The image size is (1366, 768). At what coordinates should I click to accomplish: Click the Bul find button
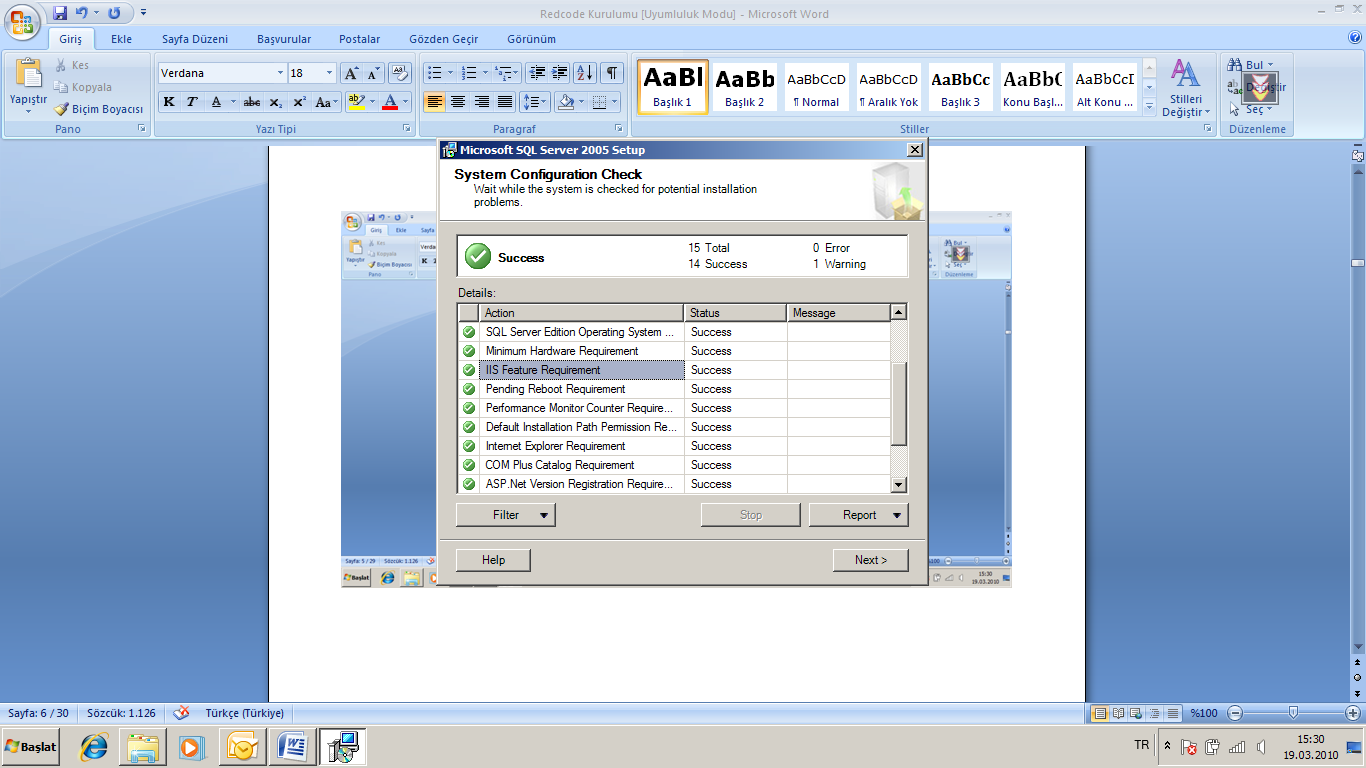click(x=1250, y=65)
